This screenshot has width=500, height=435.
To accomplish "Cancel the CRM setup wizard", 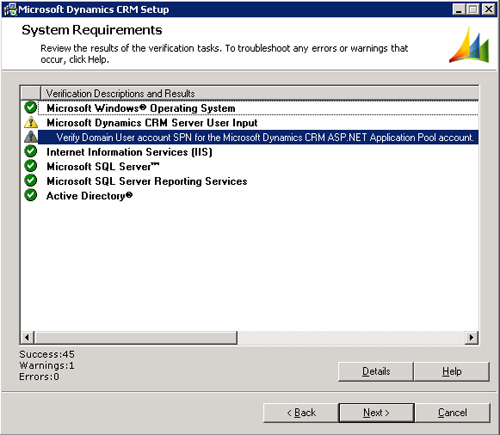I will (x=453, y=413).
